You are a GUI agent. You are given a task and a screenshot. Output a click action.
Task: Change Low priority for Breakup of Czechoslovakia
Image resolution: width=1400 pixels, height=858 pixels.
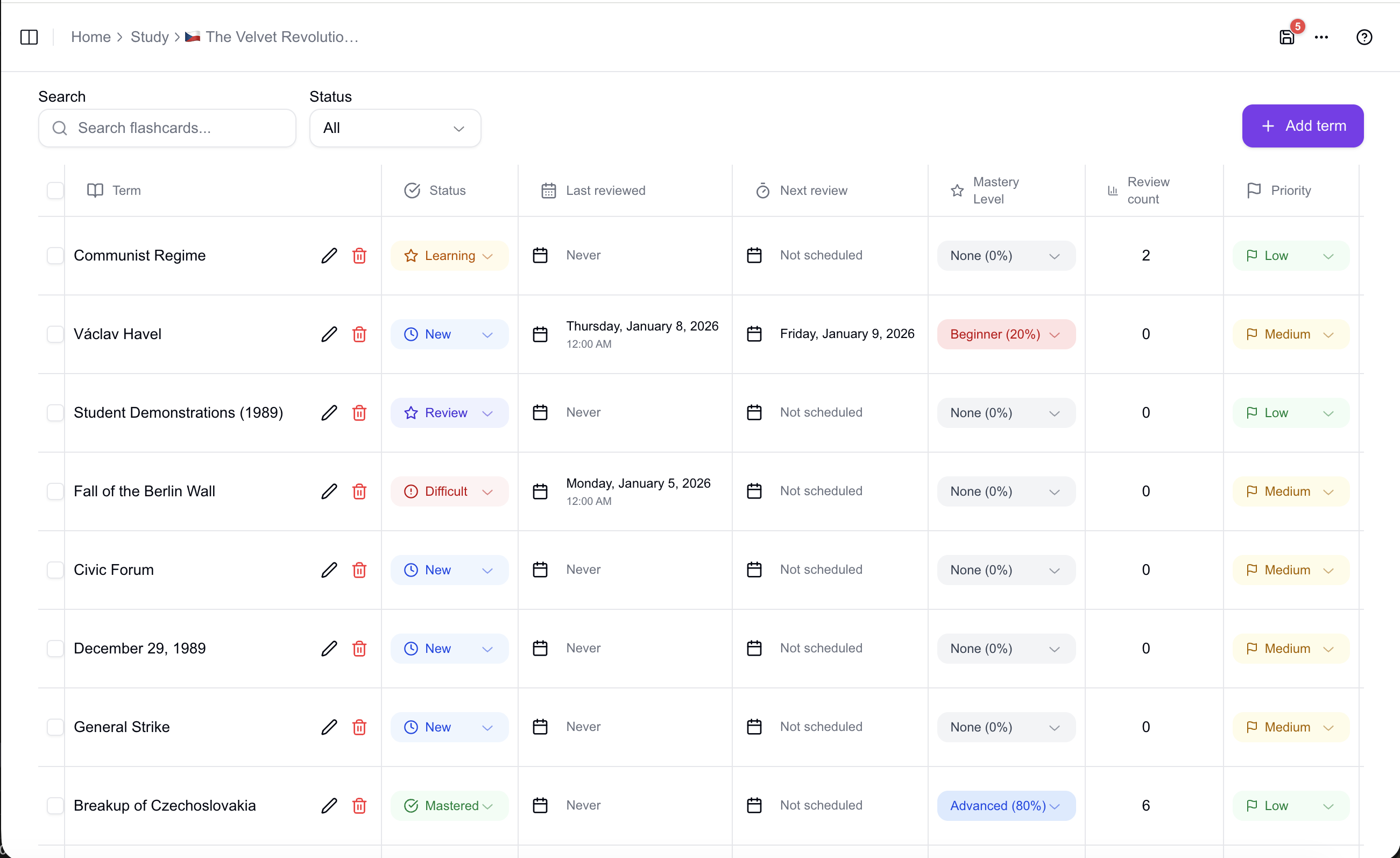click(1290, 806)
